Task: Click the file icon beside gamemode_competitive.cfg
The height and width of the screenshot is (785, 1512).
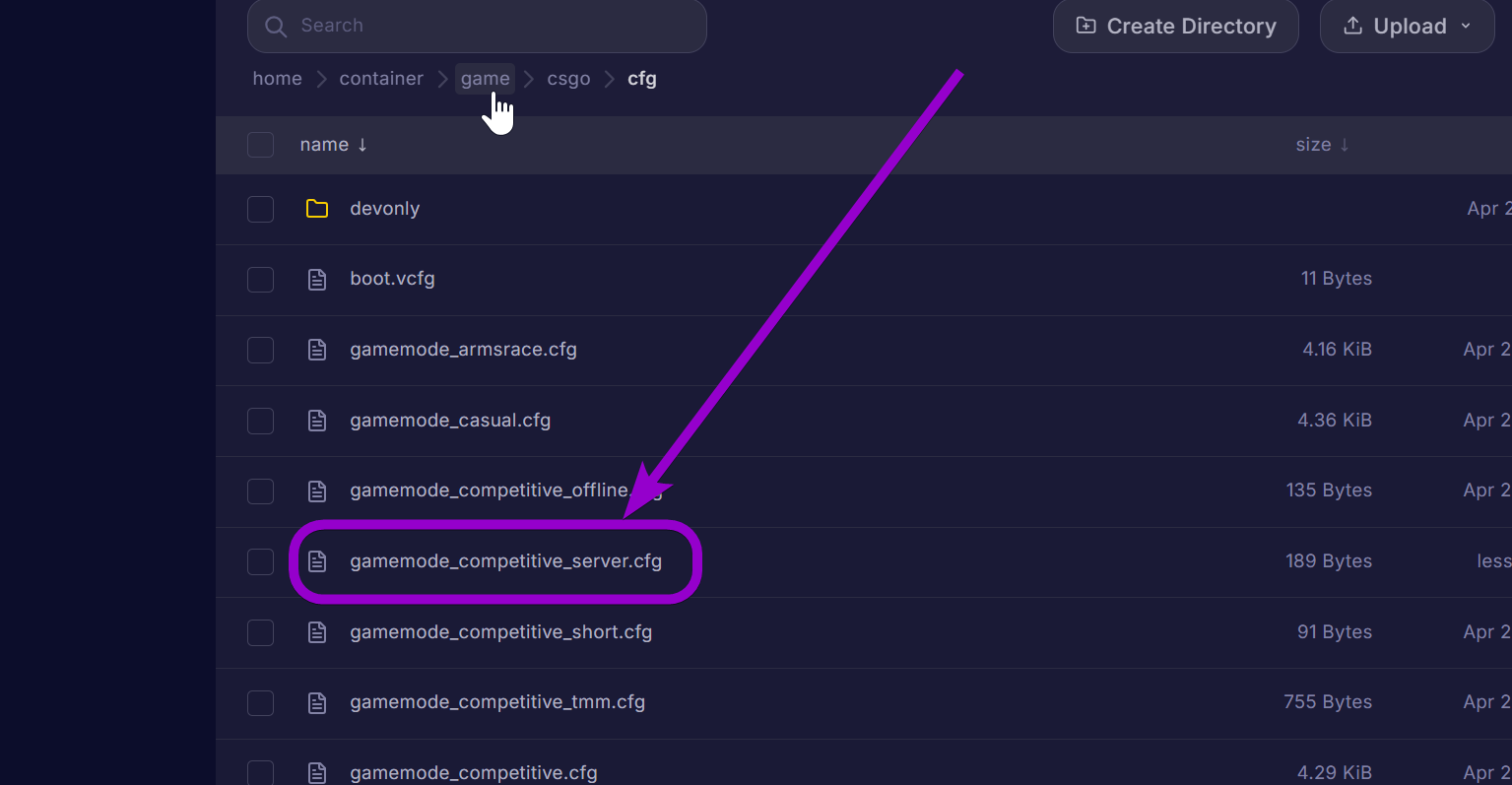Action: click(316, 772)
